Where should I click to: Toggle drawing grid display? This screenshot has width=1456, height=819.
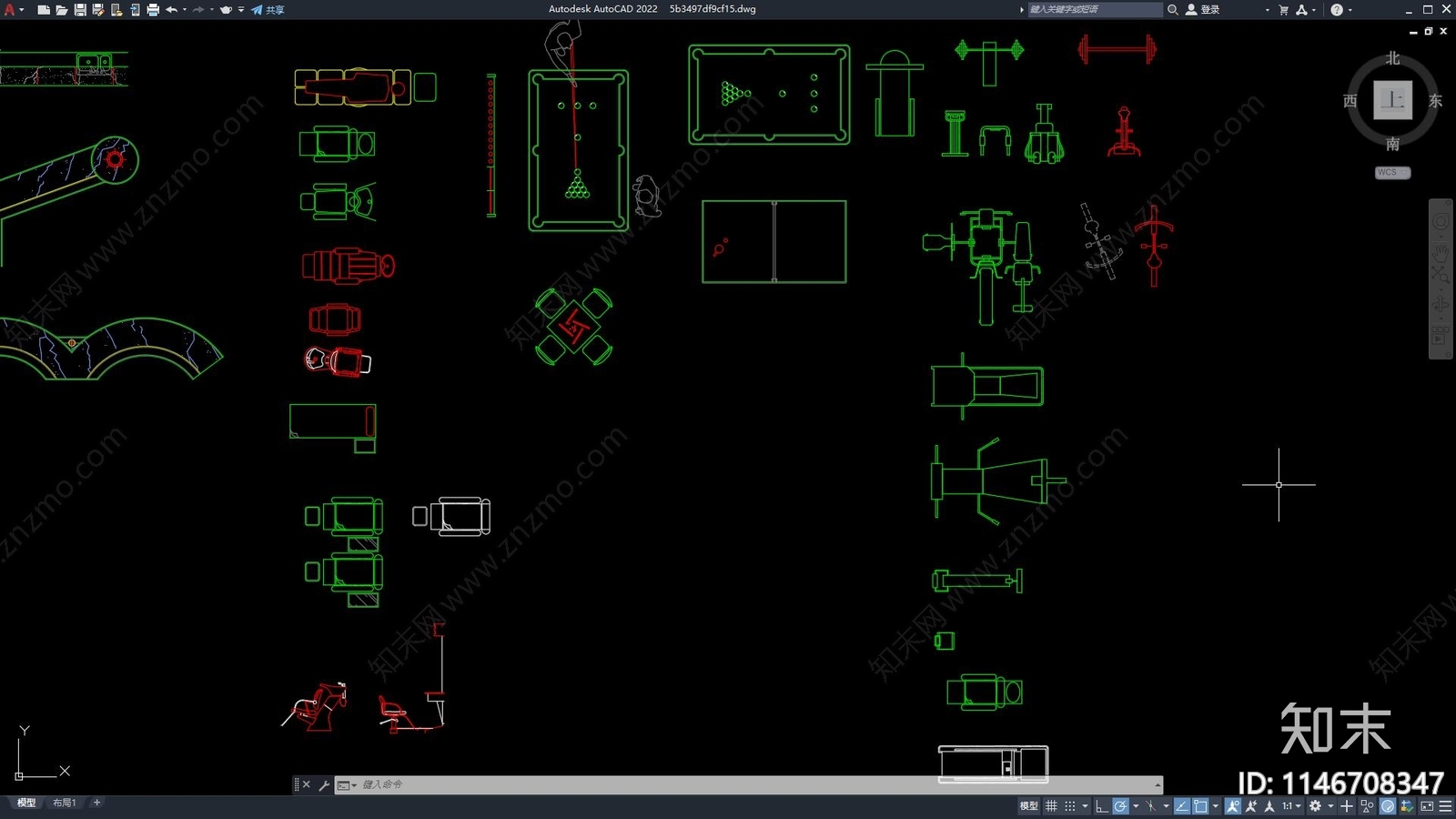[1051, 806]
